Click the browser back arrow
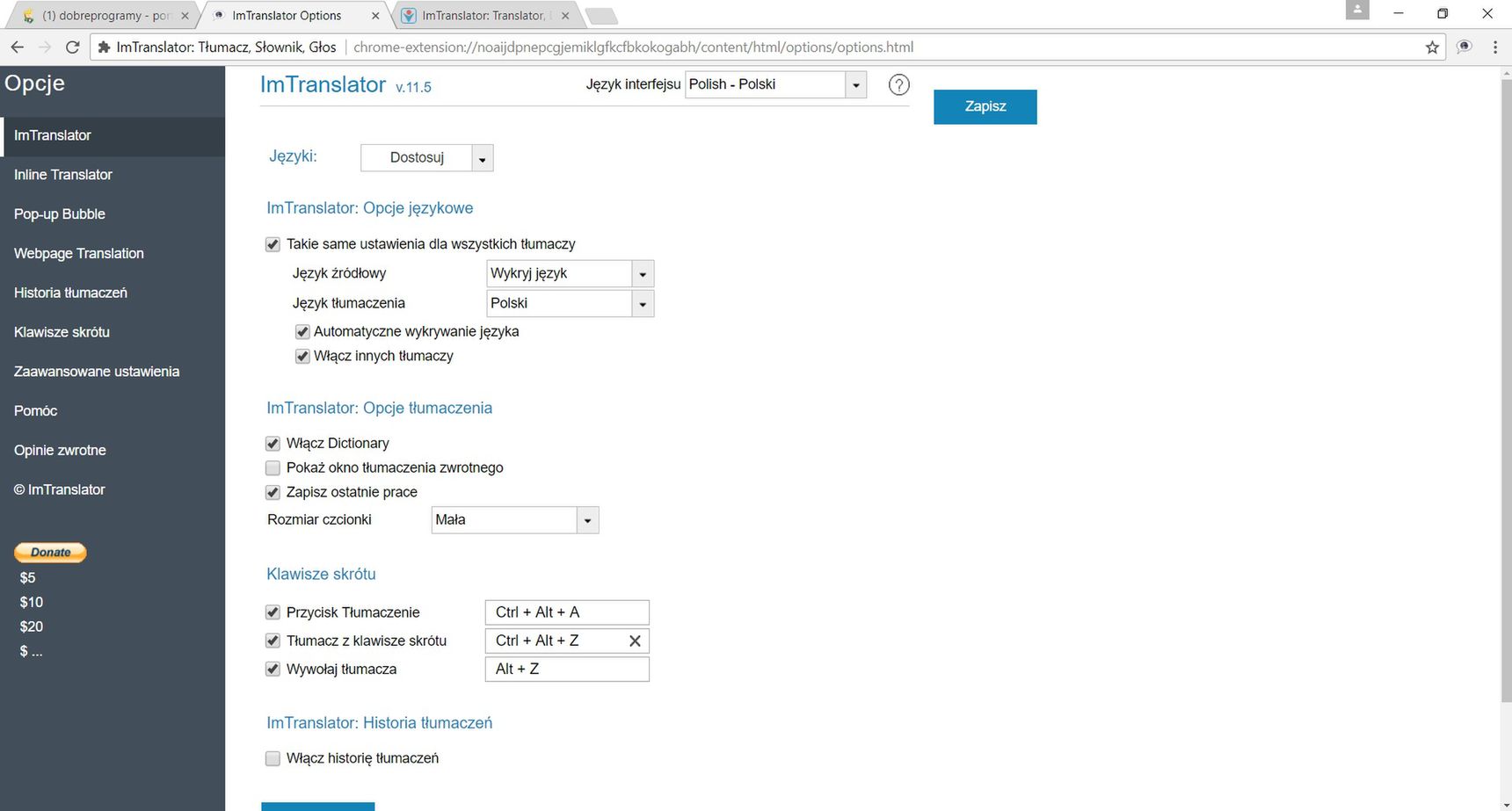The height and width of the screenshot is (811, 1512). (18, 47)
